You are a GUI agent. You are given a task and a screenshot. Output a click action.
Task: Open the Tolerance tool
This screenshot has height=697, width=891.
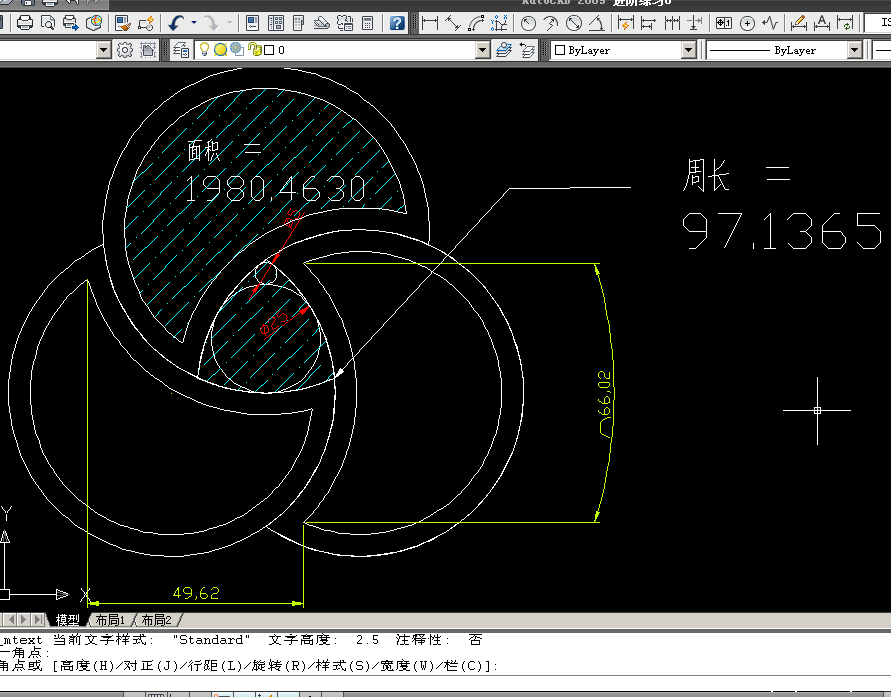pos(723,23)
